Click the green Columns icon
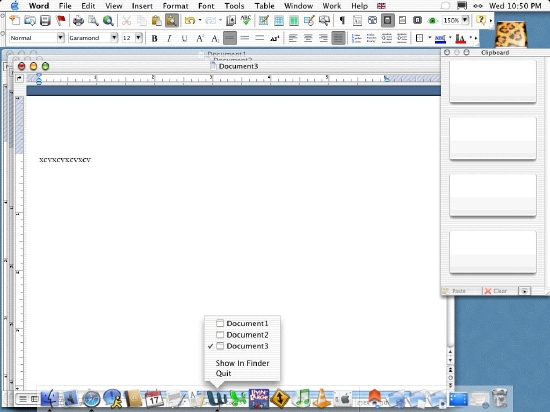The width and height of the screenshot is (550, 412). coord(294,20)
